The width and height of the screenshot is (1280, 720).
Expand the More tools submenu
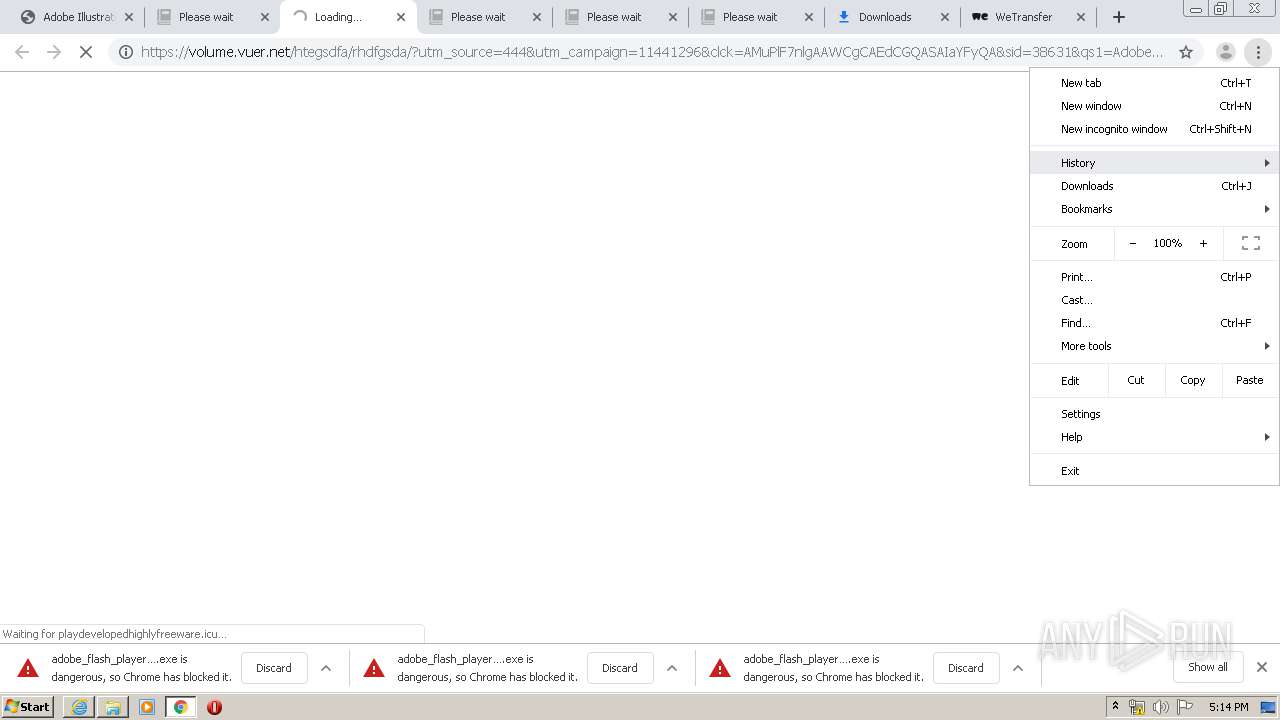1154,346
